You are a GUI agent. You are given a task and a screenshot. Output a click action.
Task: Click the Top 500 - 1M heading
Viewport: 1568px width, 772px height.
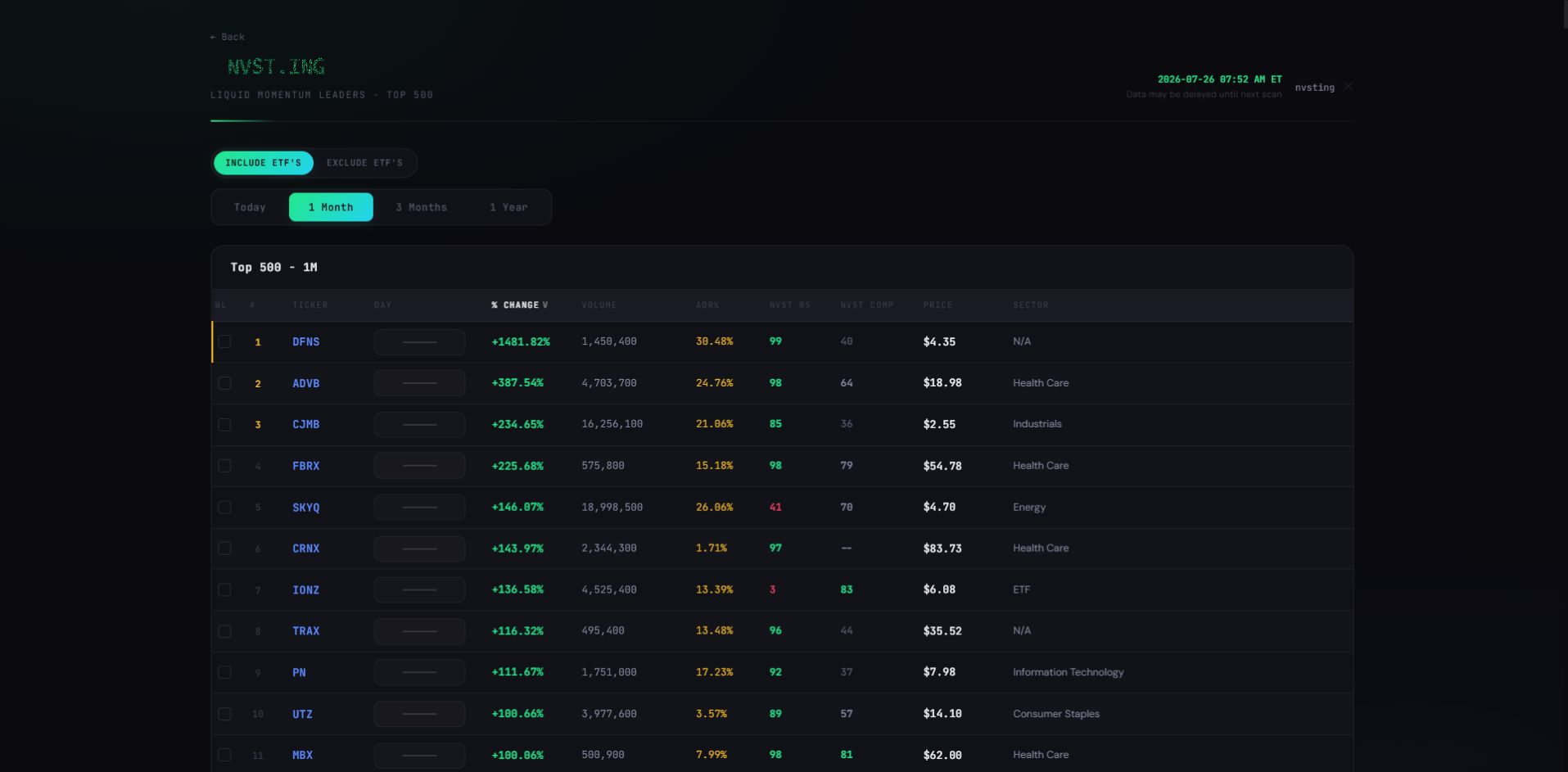click(x=273, y=268)
